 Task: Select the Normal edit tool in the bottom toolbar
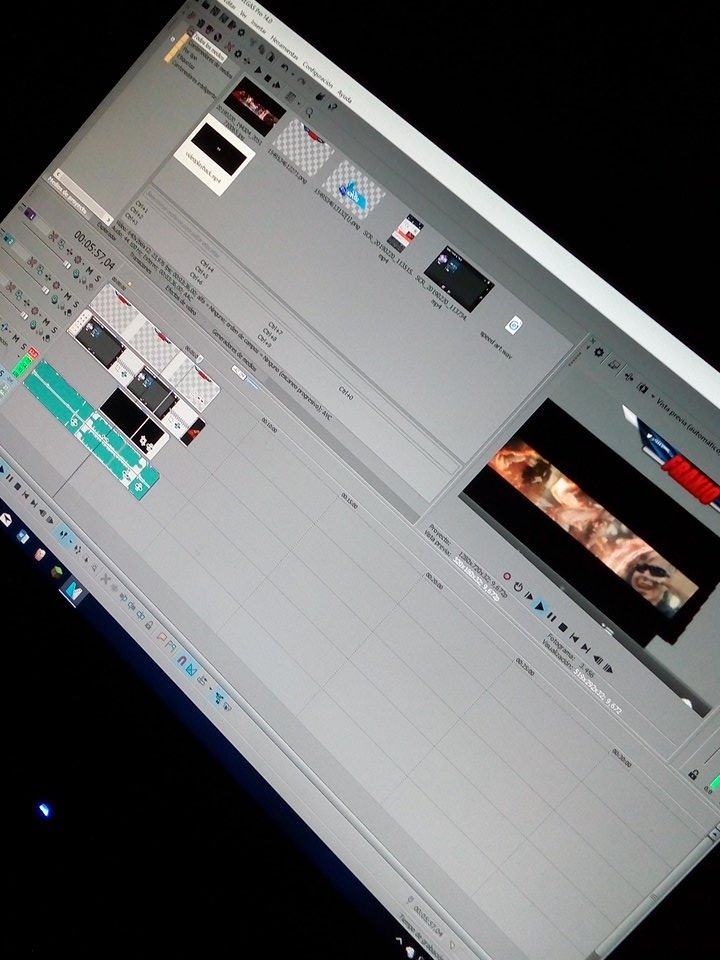click(x=64, y=534)
